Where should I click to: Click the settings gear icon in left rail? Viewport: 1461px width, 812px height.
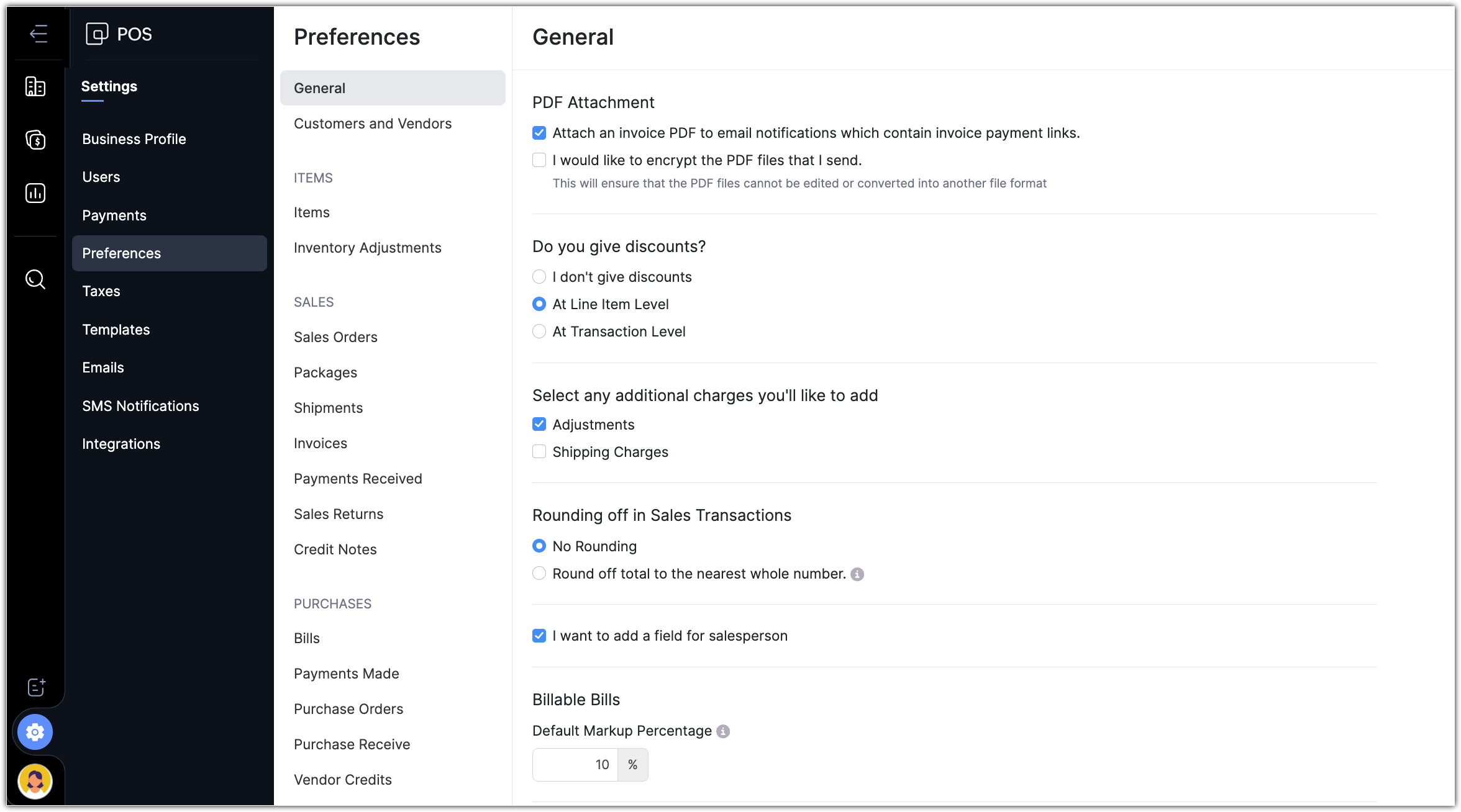35,733
